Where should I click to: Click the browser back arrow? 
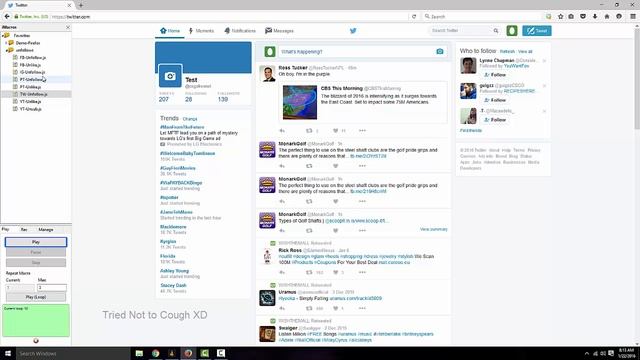[7, 16]
